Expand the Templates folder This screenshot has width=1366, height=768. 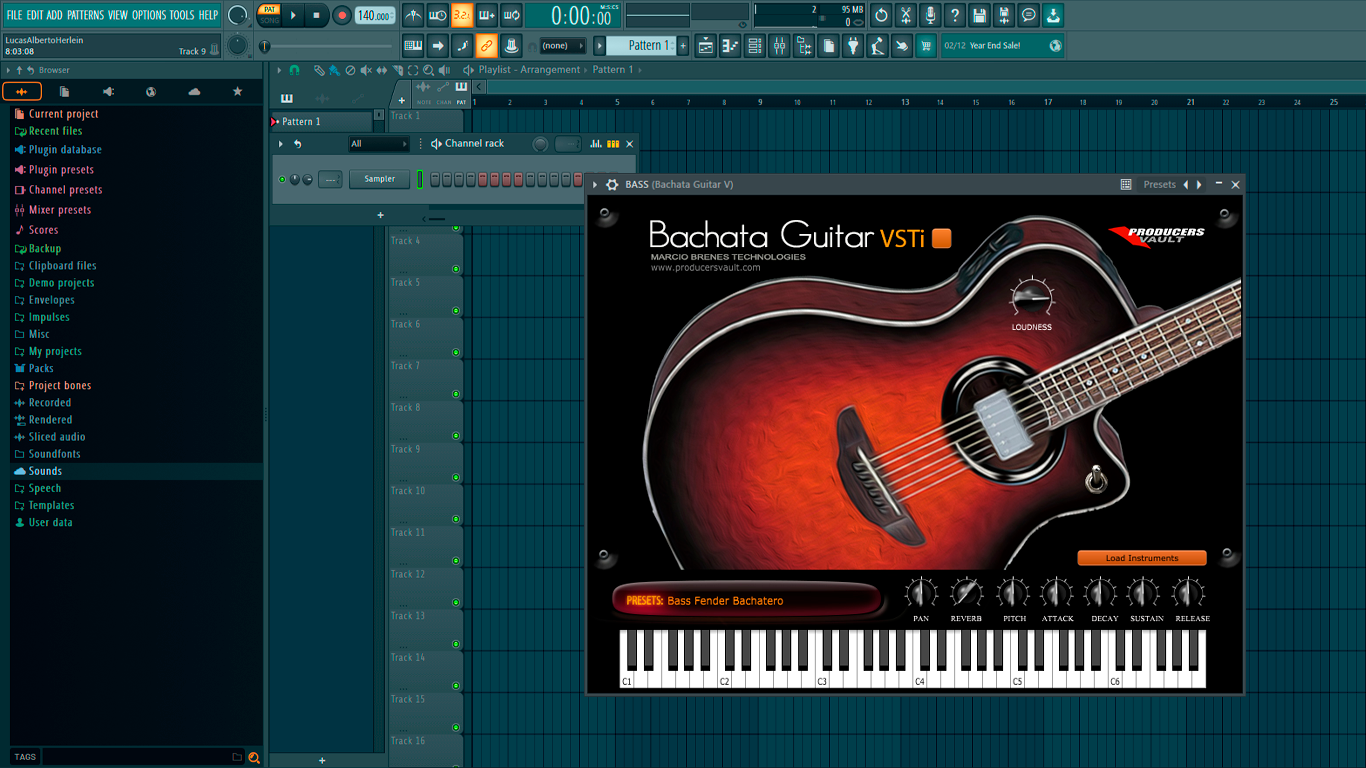(x=51, y=505)
